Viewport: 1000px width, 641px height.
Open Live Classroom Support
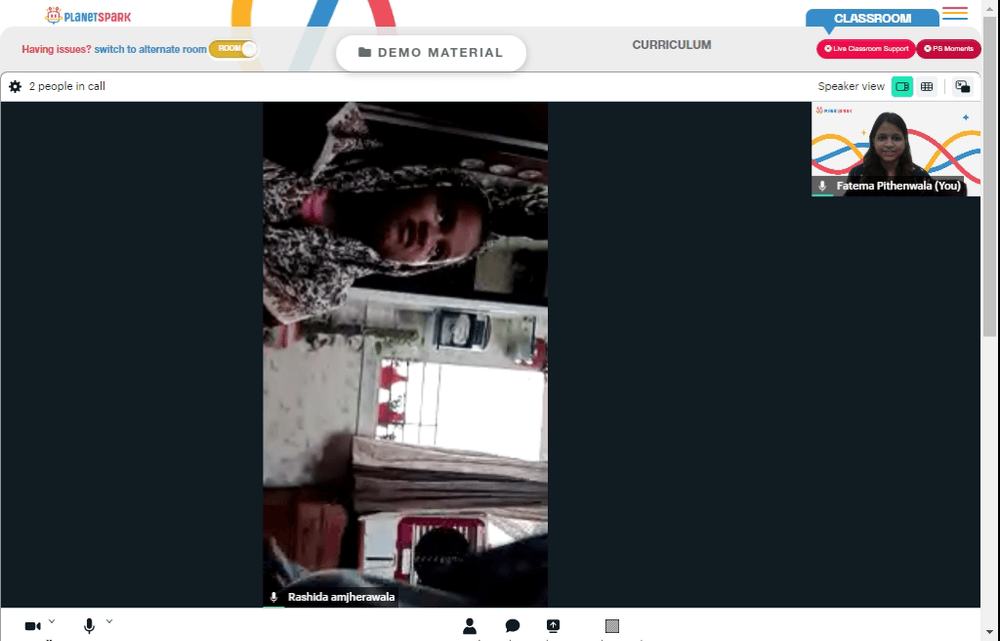pyautogui.click(x=865, y=48)
